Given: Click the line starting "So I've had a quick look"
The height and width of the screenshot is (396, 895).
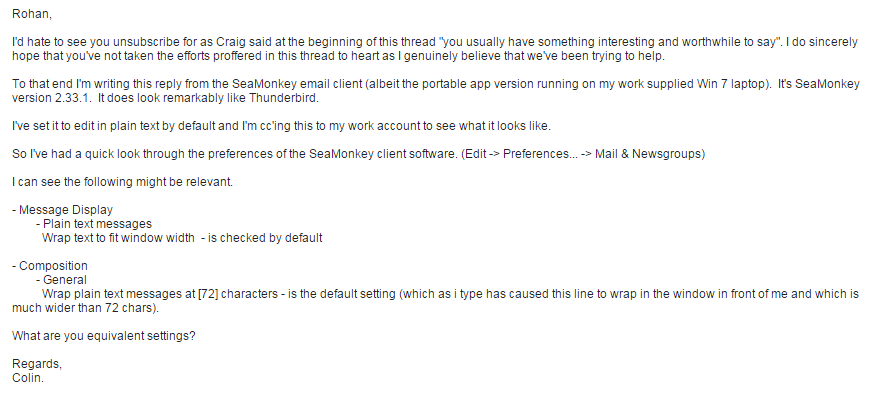Looking at the screenshot, I should click(358, 154).
